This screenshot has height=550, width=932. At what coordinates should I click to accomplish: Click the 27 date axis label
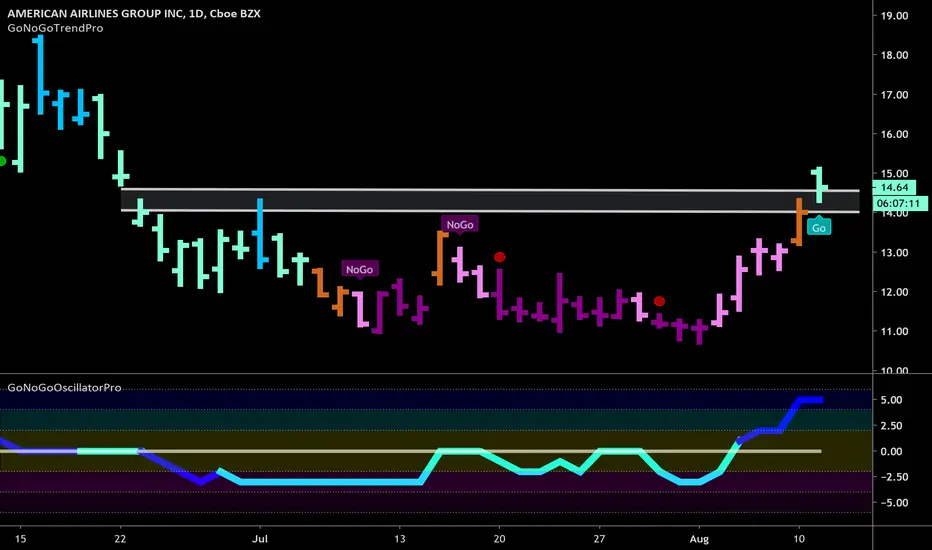point(599,539)
